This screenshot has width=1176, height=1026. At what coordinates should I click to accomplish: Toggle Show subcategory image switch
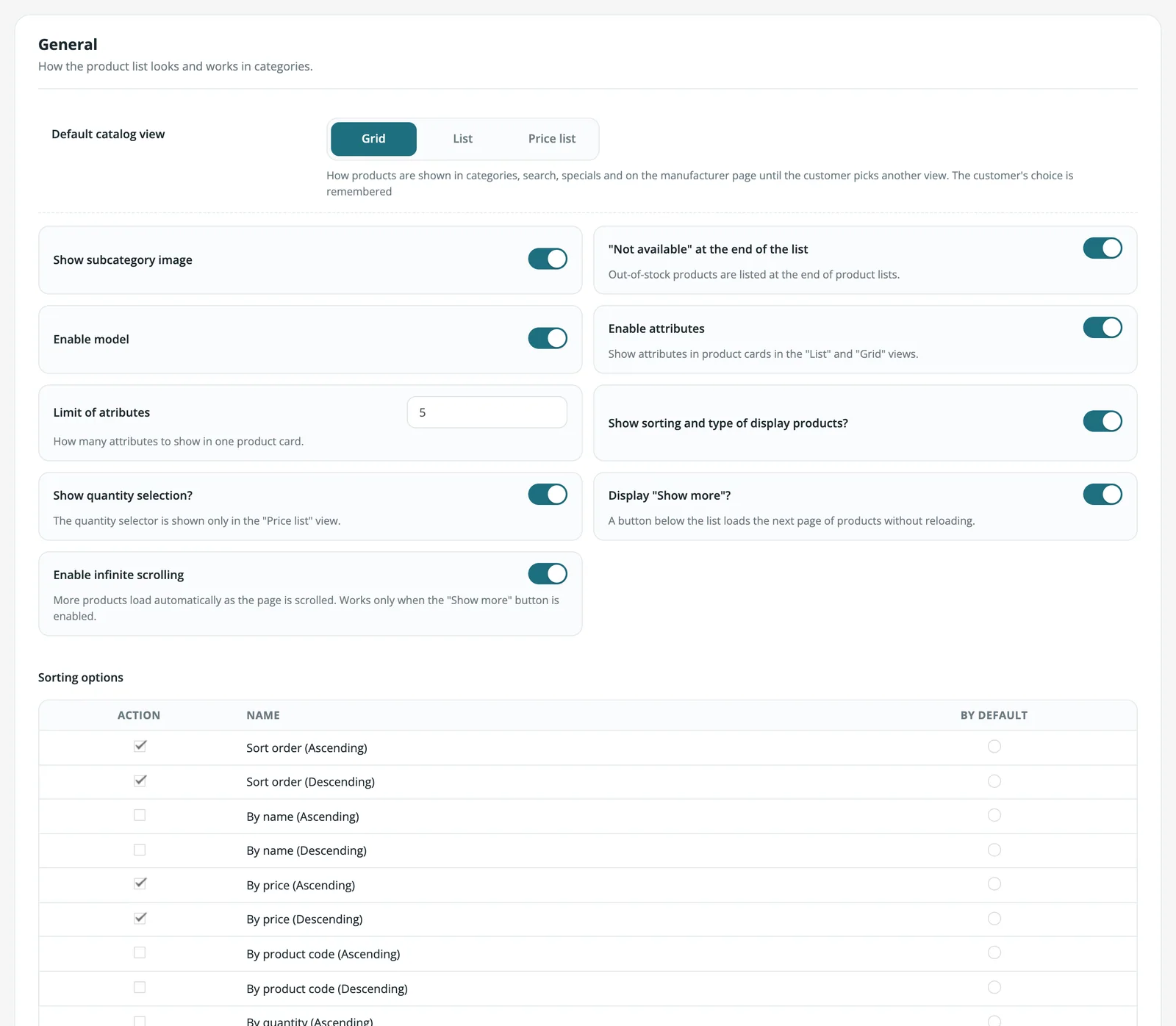[548, 259]
